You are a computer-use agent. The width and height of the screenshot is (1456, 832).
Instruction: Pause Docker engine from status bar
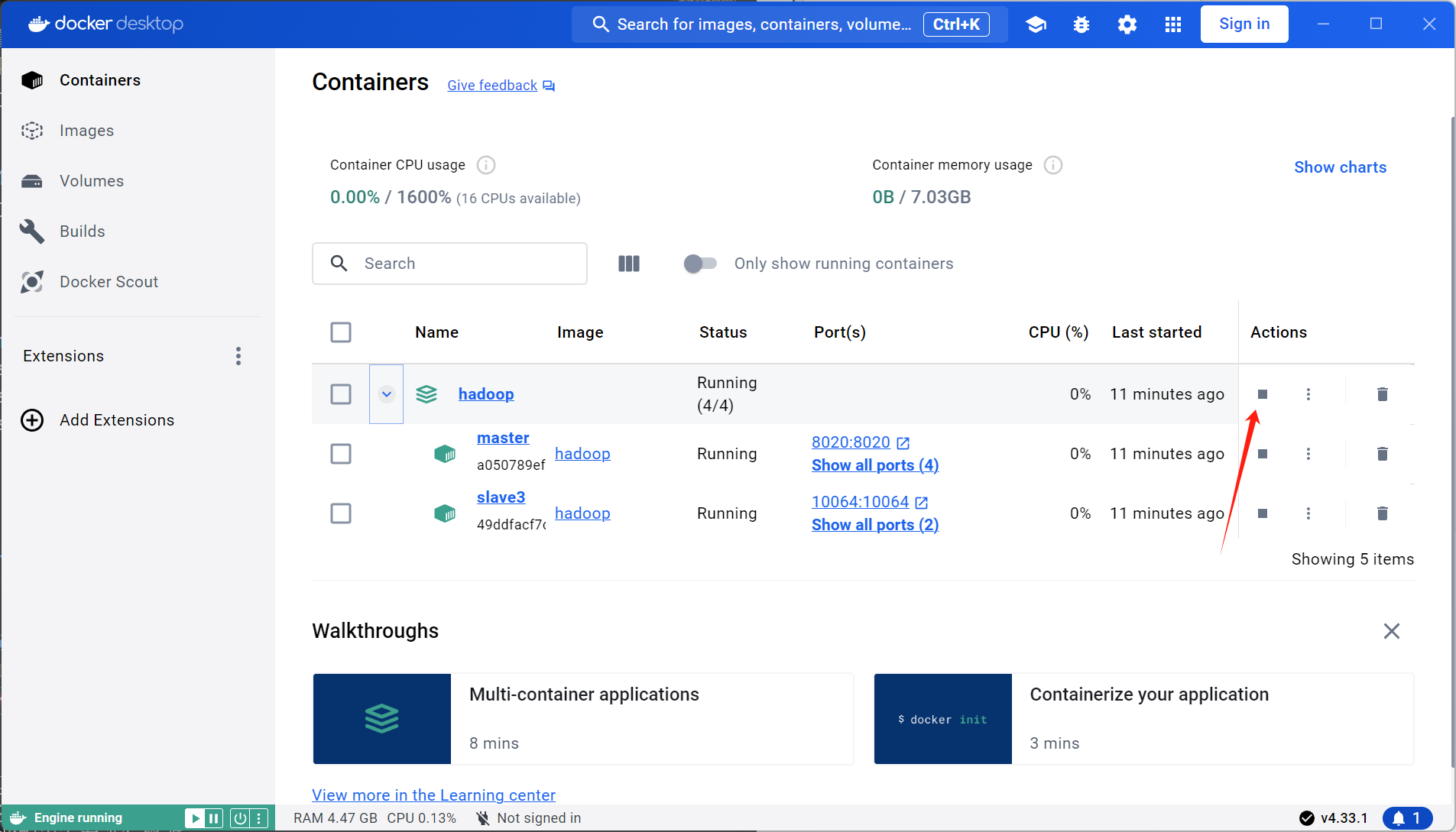pyautogui.click(x=214, y=818)
